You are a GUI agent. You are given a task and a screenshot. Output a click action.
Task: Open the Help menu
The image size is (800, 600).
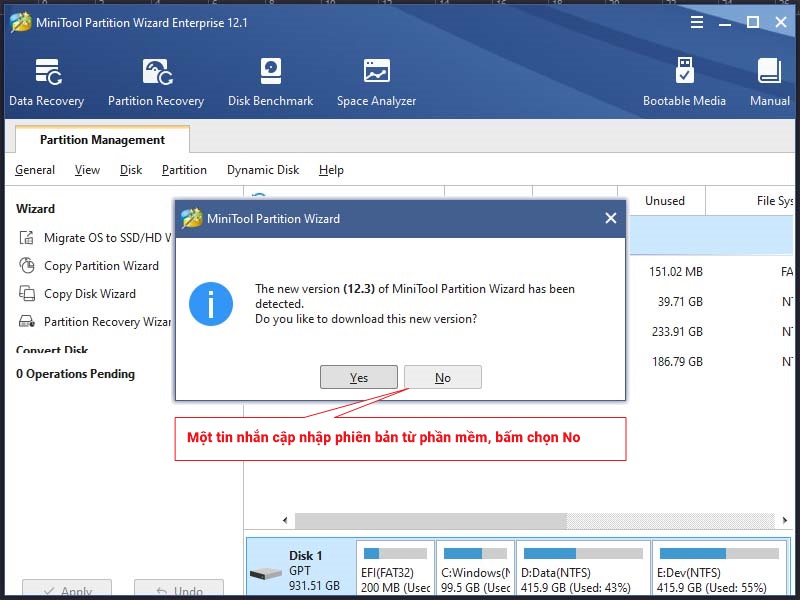pyautogui.click(x=331, y=170)
